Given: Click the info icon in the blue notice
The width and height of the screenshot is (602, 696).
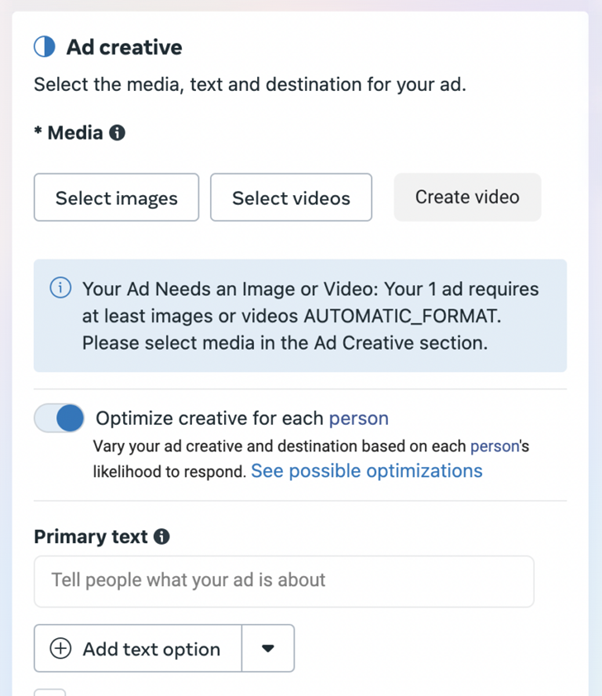Looking at the screenshot, I should [x=61, y=289].
